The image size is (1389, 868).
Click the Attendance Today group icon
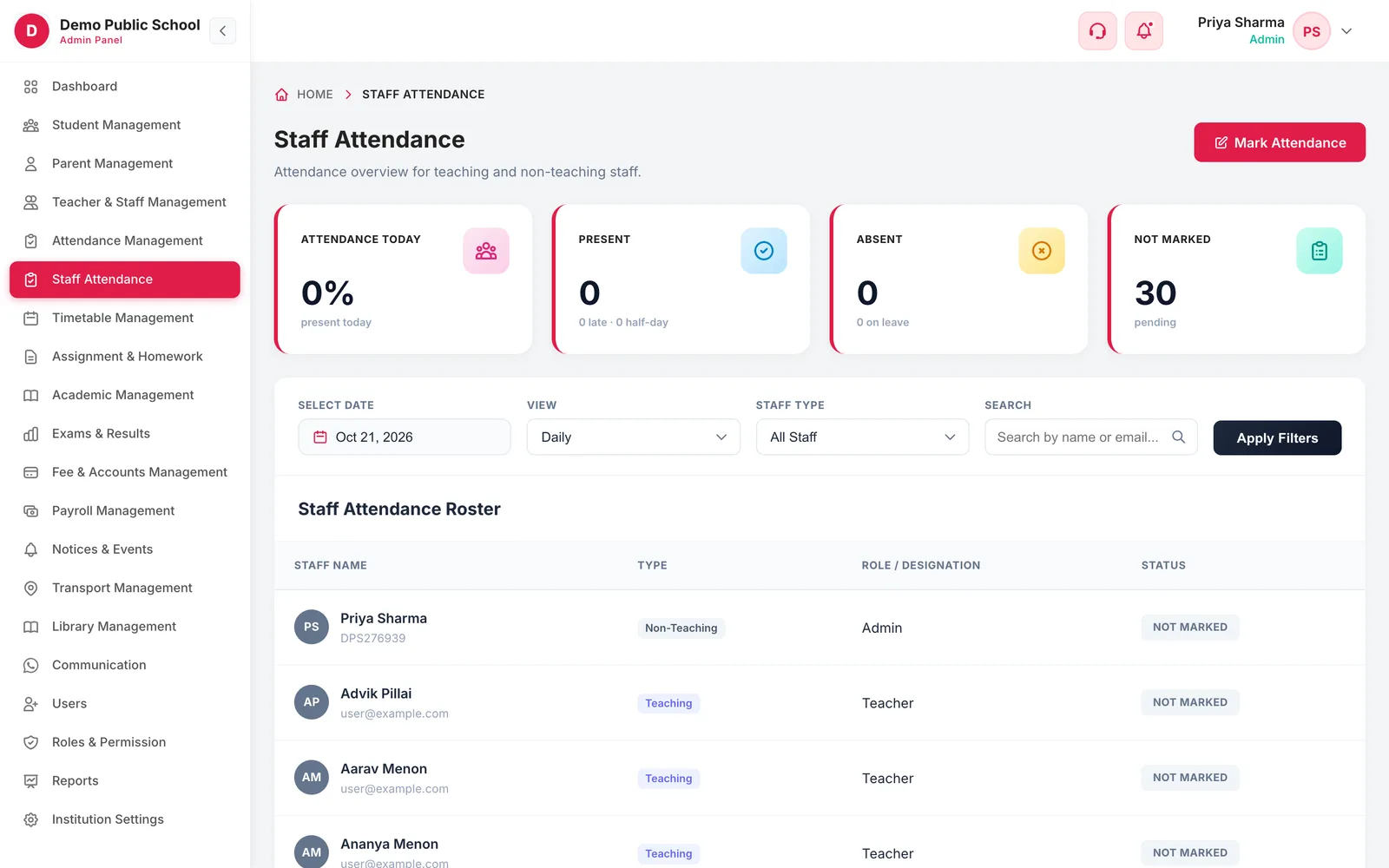[x=486, y=251]
